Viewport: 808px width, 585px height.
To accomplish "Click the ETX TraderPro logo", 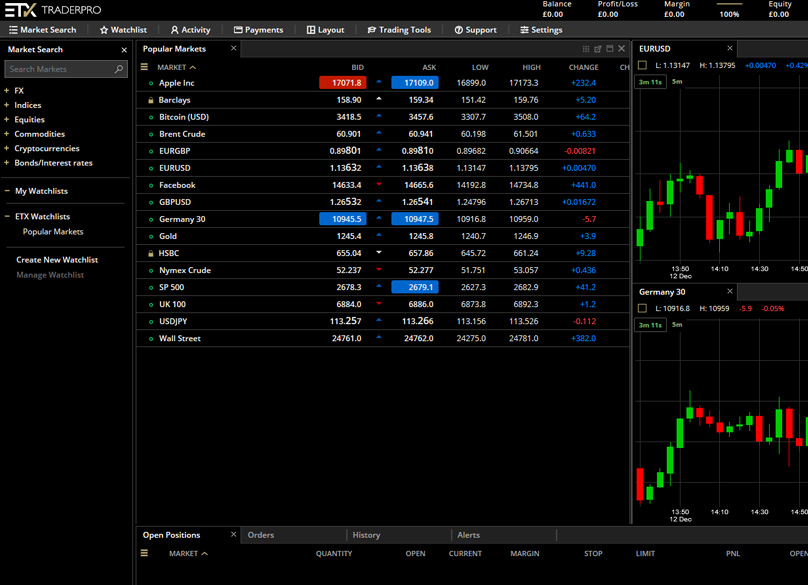I will coord(53,10).
